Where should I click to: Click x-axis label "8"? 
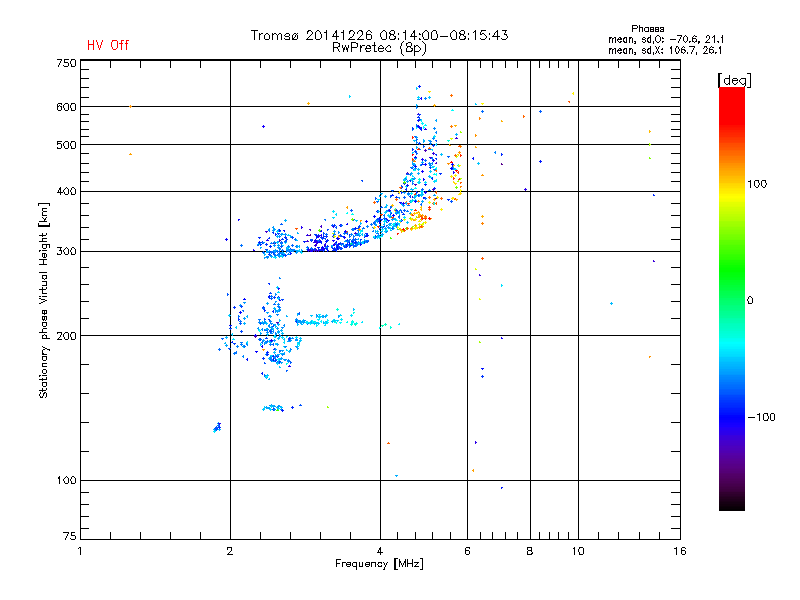[530, 551]
